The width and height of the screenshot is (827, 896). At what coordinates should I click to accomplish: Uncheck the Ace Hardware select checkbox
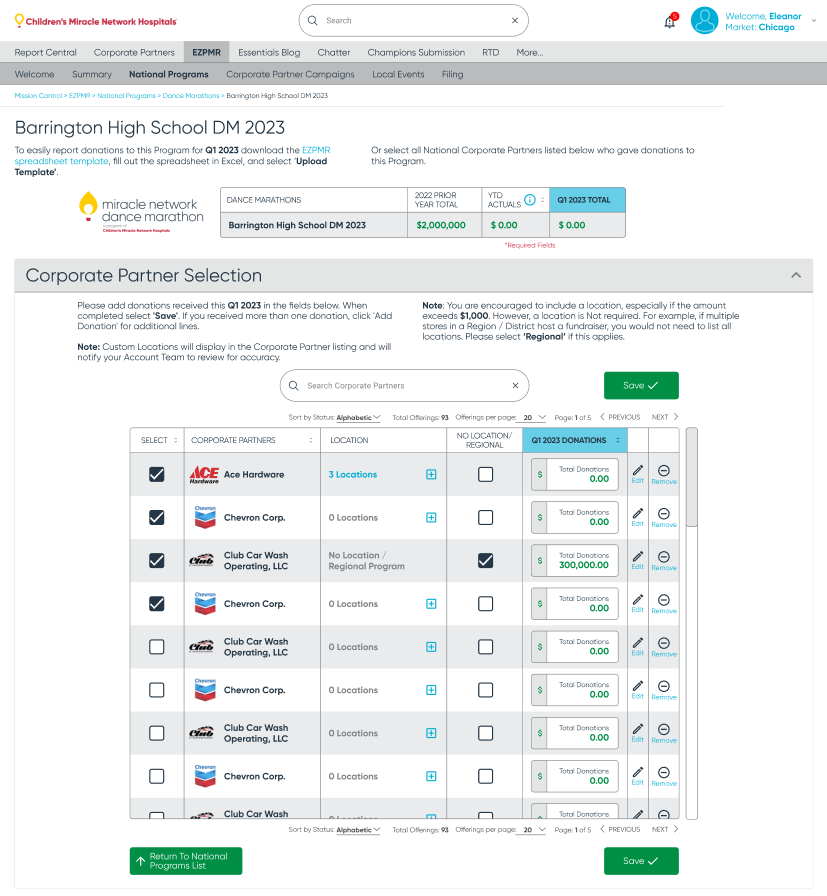coord(157,474)
